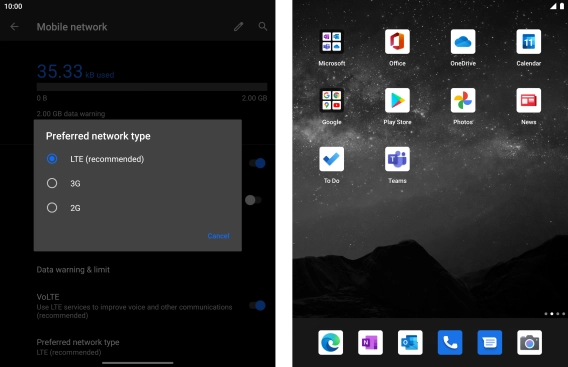Open OneDrive from home screen
The image size is (568, 367).
click(x=463, y=42)
